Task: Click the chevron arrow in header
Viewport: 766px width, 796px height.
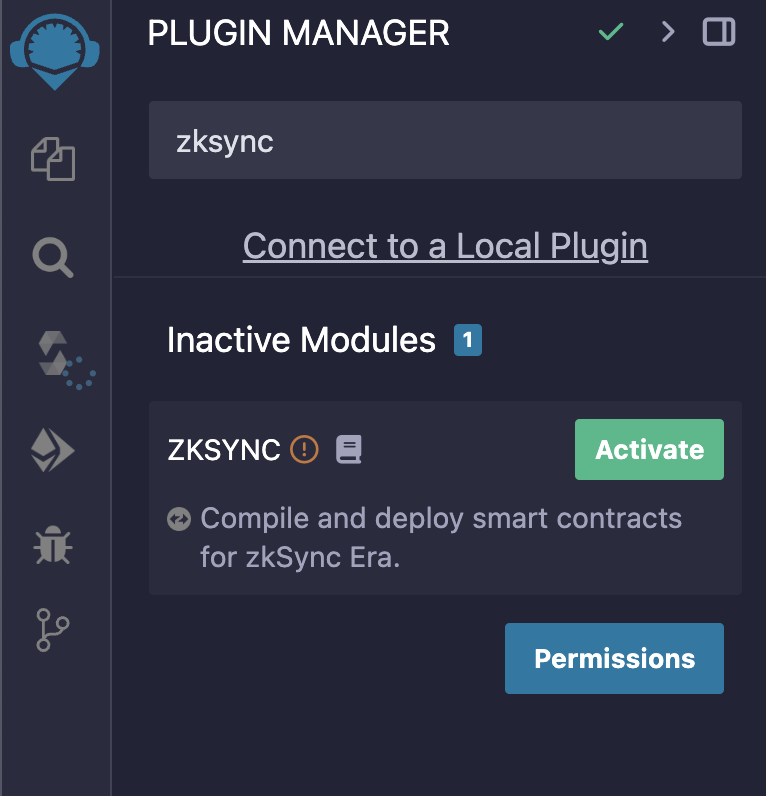Action: (668, 32)
